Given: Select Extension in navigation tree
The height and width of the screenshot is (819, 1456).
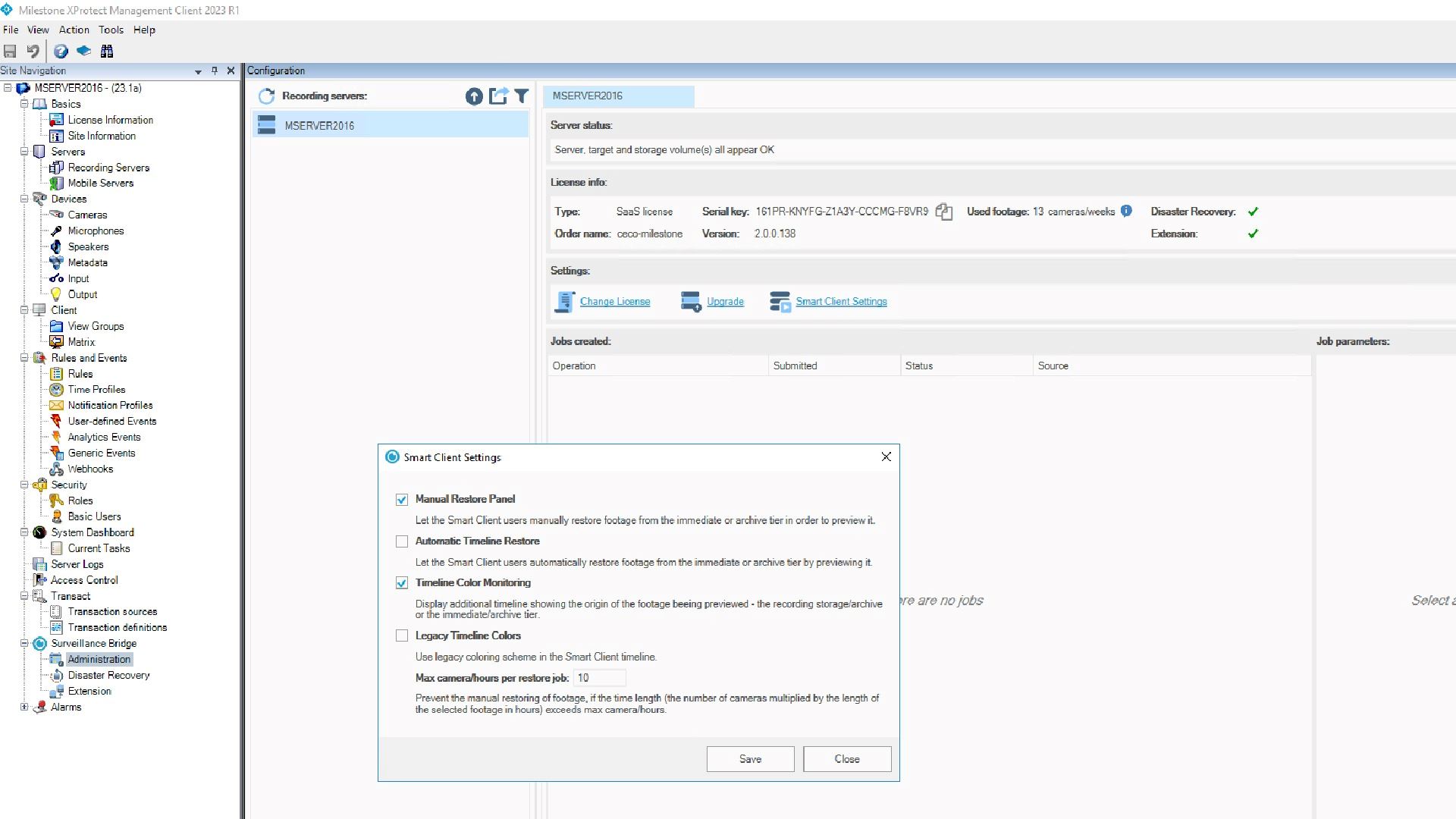Looking at the screenshot, I should click(x=89, y=691).
